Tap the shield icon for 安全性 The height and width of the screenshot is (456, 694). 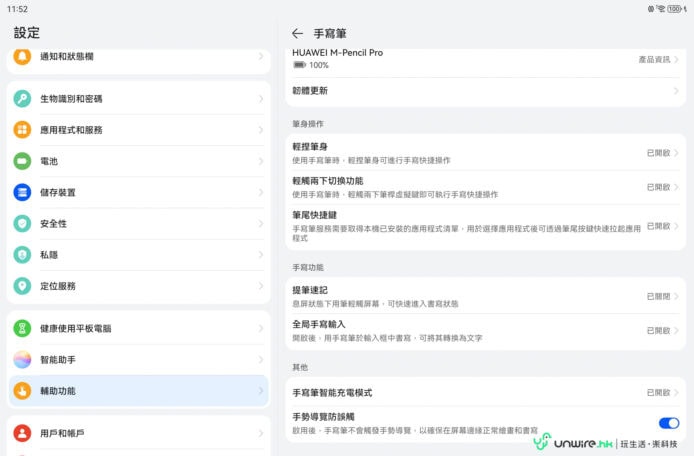[x=22, y=224]
